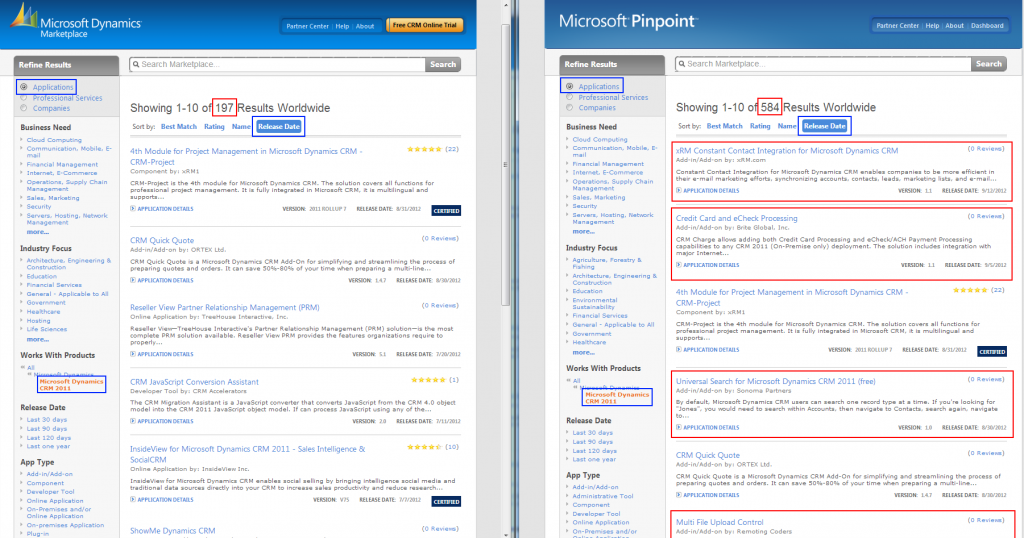The width and height of the screenshot is (1024, 538).
Task: Open Multi File Upload Control listing
Action: [720, 522]
